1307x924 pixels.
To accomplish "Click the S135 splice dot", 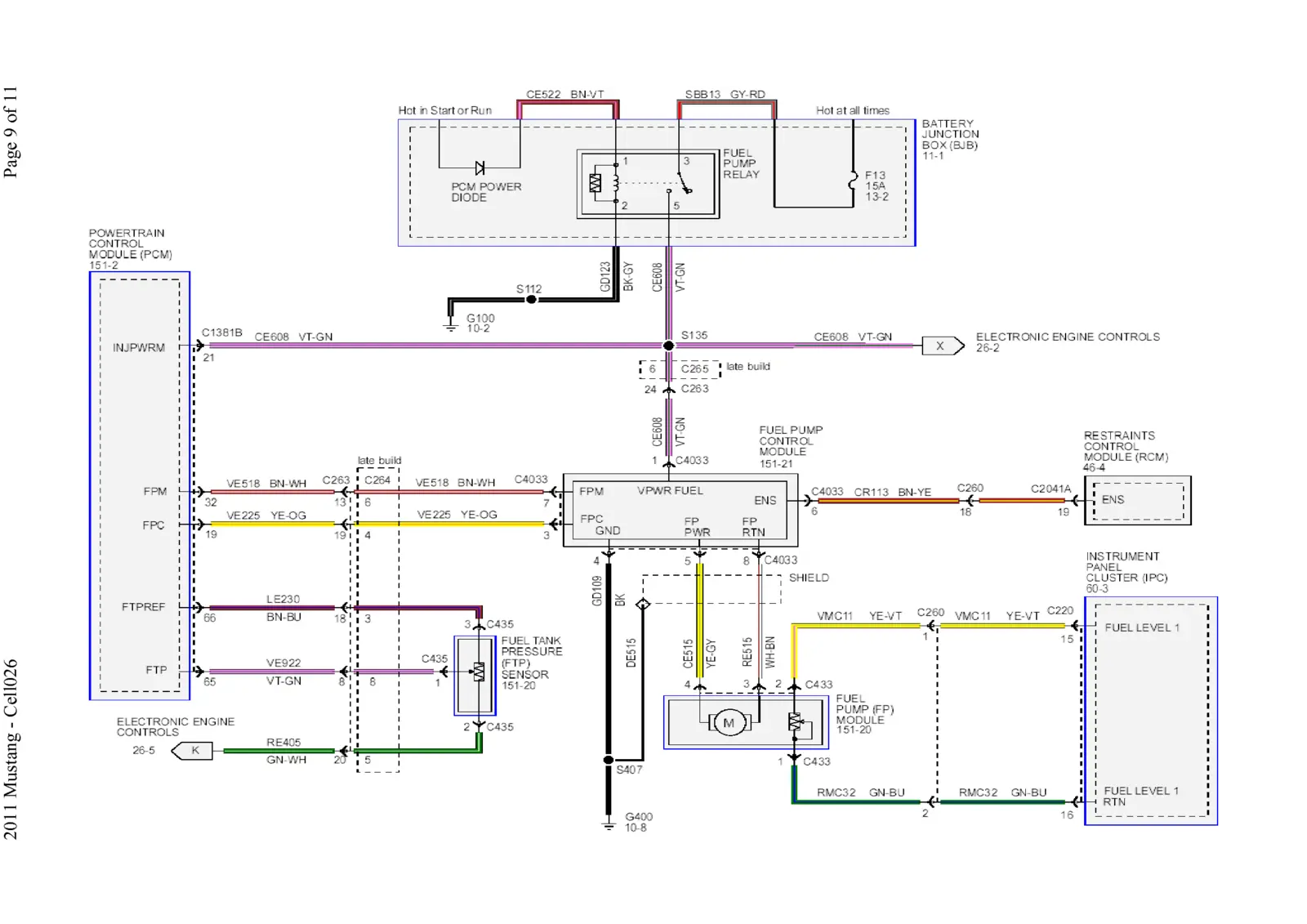I will click(668, 346).
